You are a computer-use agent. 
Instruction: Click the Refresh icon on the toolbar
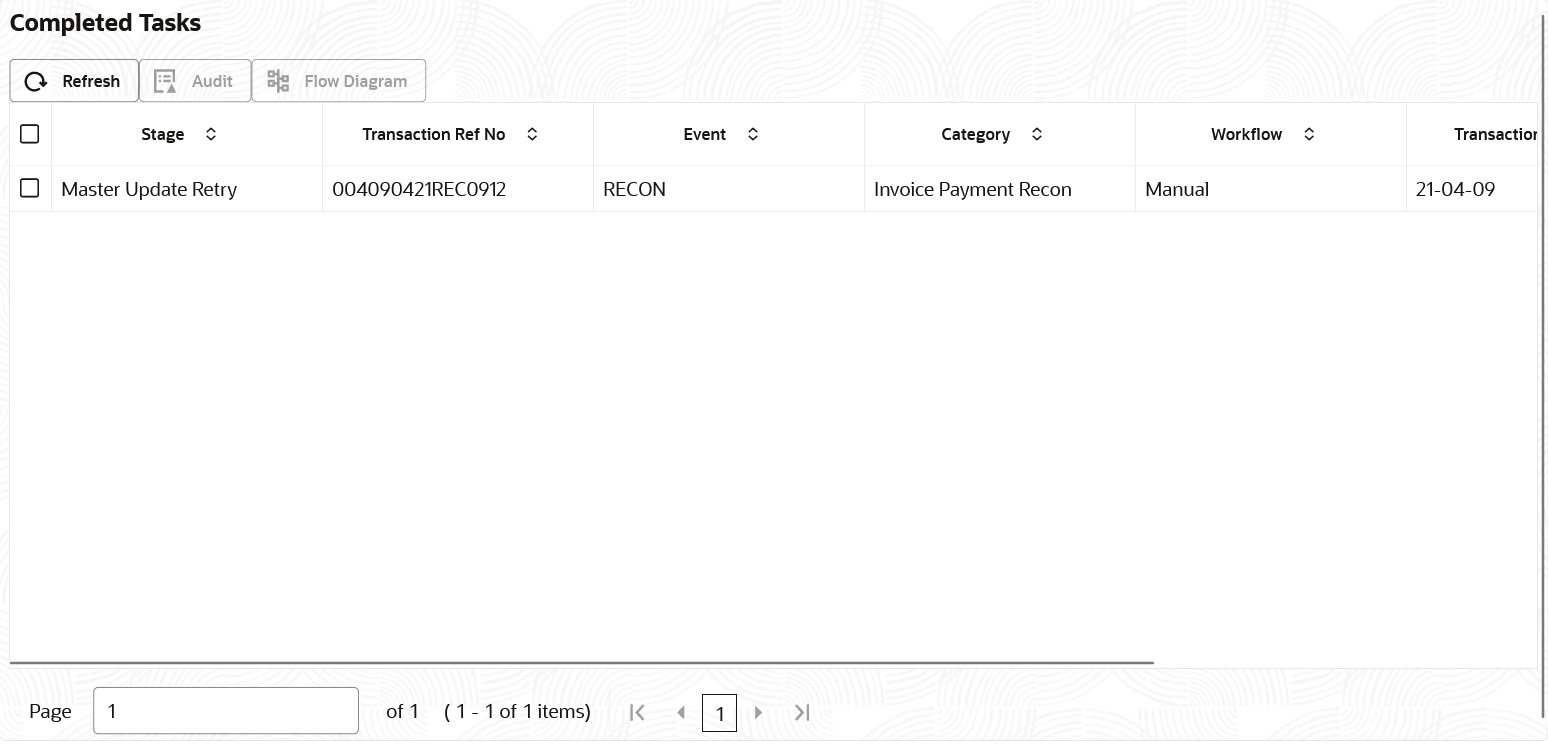[36, 81]
